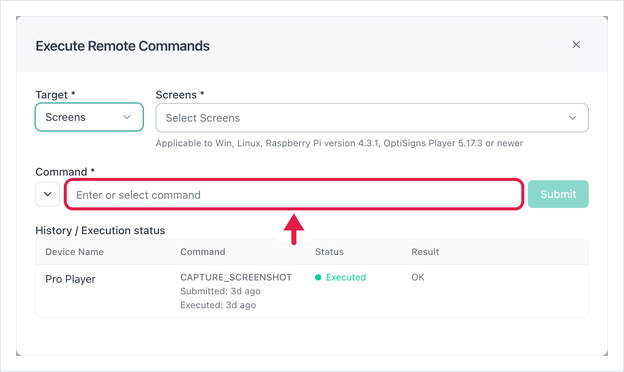Open the Select Screens dropdown
Screen dimensions: 624x372
[372, 118]
